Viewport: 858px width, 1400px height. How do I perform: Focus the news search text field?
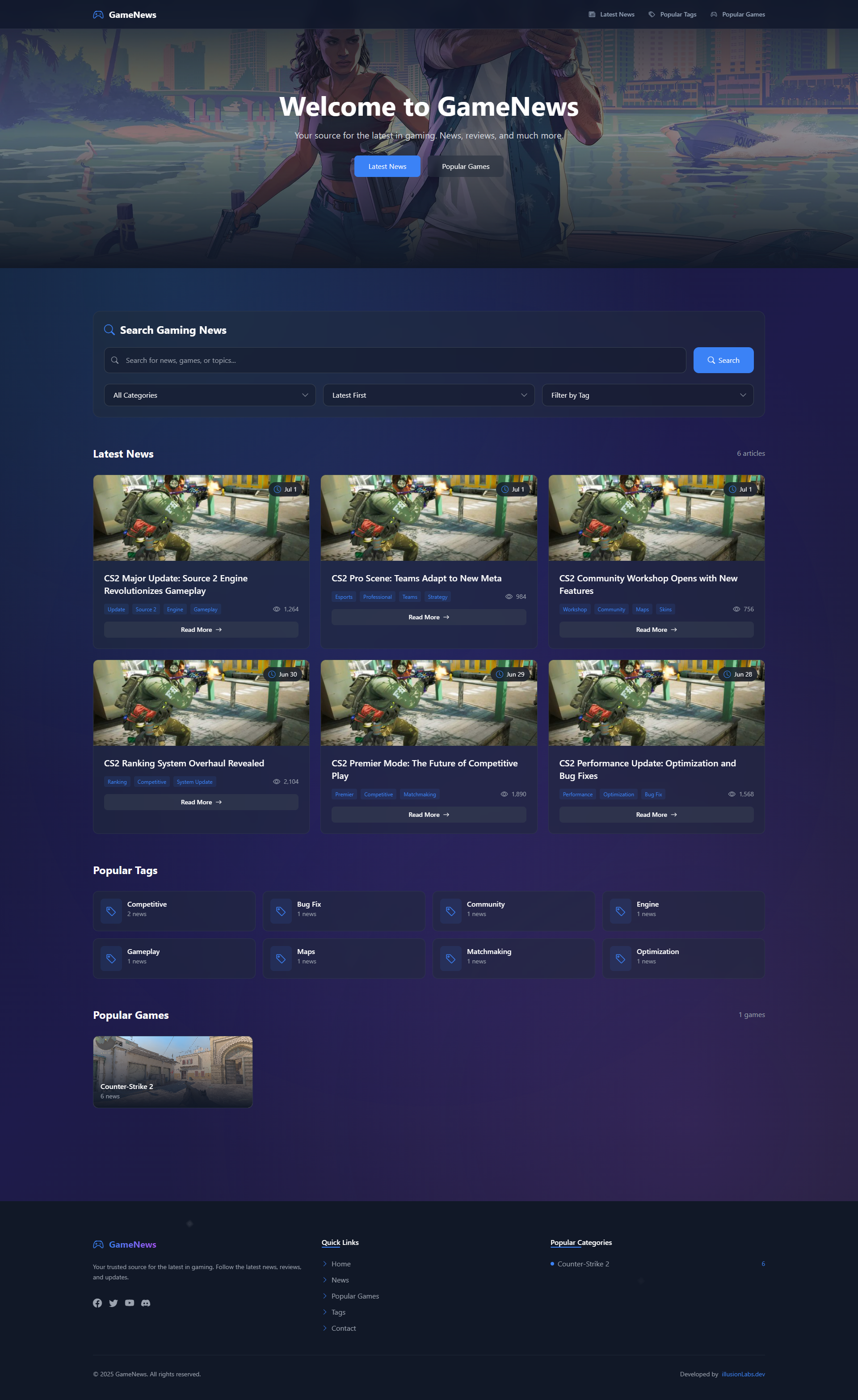tap(398, 360)
